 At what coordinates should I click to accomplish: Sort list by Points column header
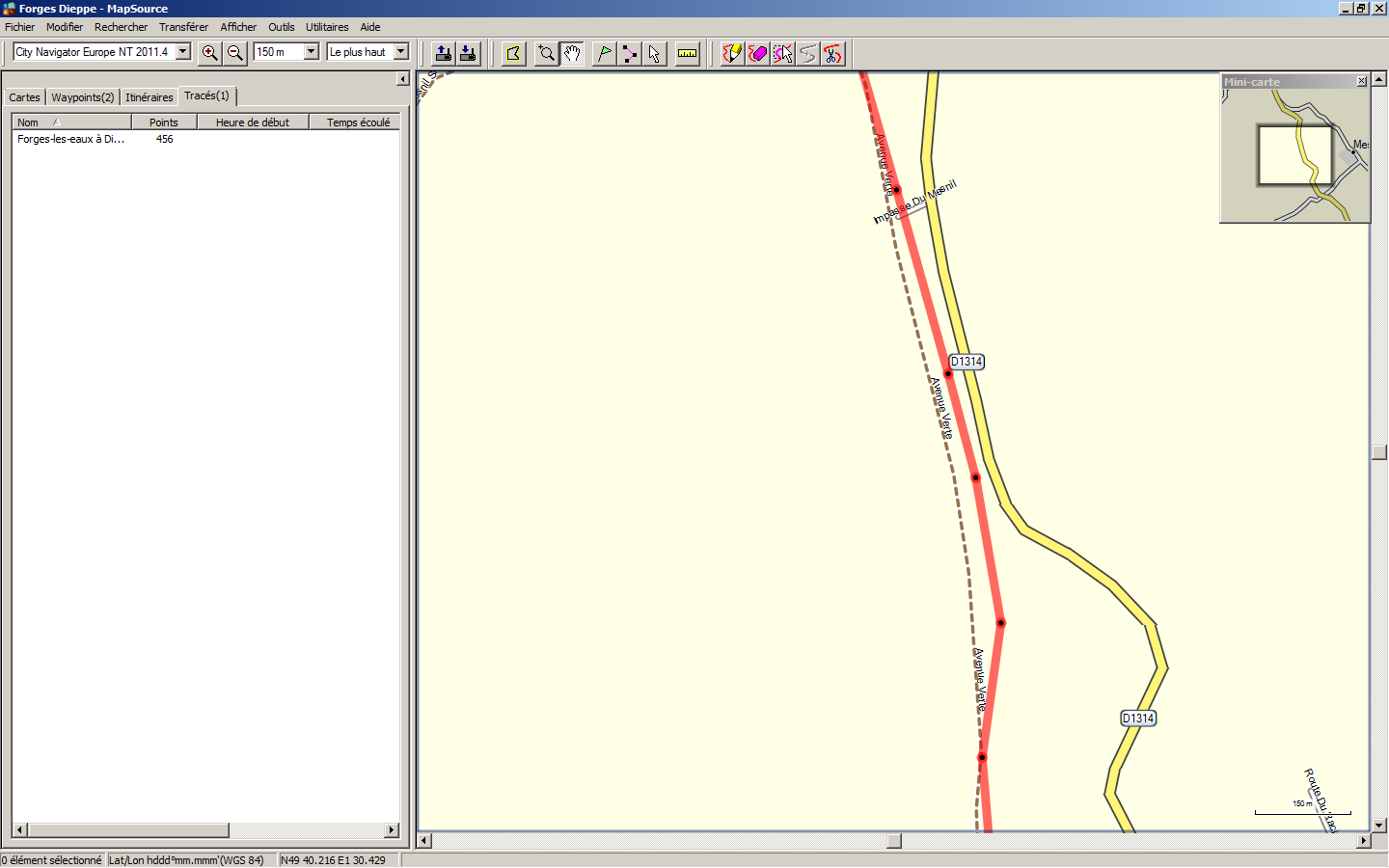[x=164, y=122]
